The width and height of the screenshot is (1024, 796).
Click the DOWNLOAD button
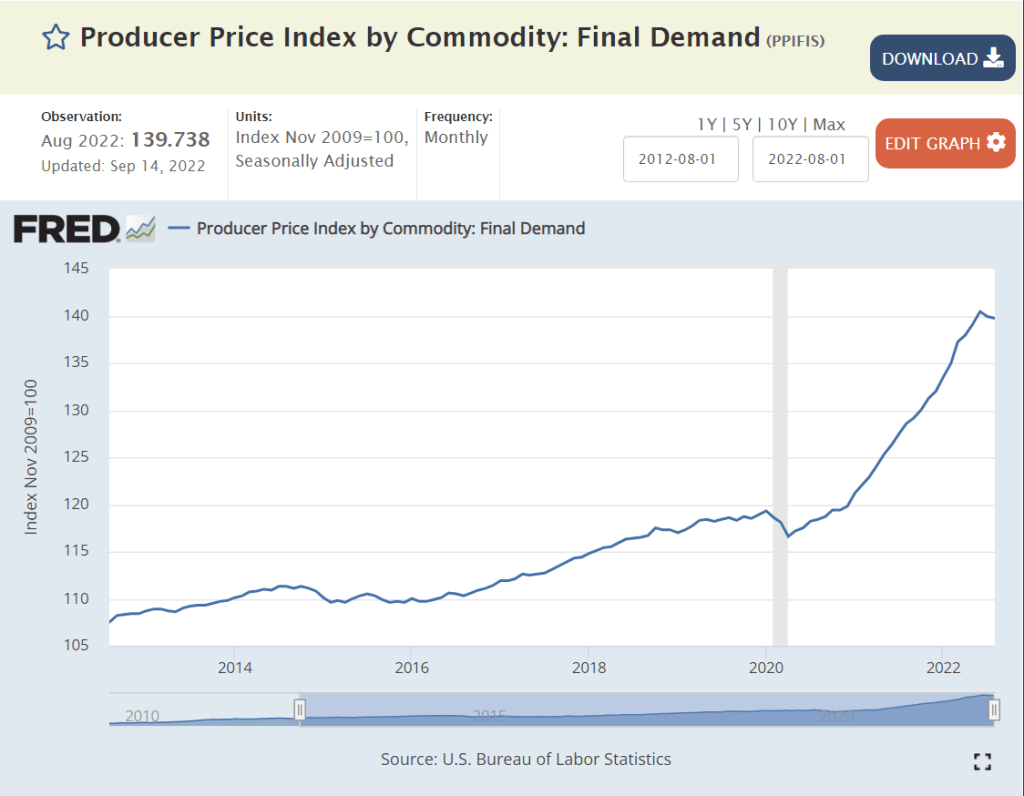pos(942,58)
